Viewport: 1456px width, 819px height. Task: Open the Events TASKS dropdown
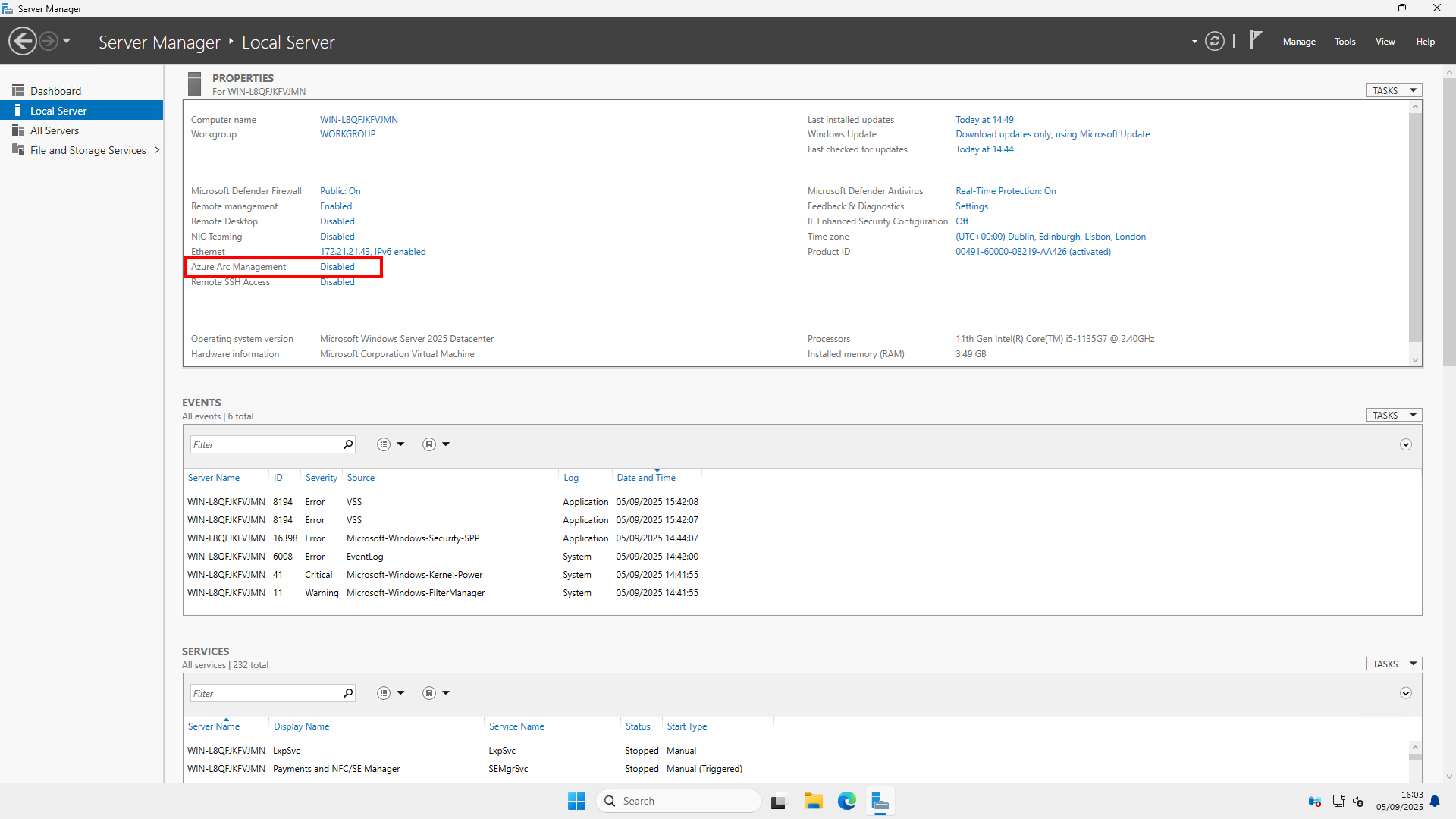(1392, 415)
